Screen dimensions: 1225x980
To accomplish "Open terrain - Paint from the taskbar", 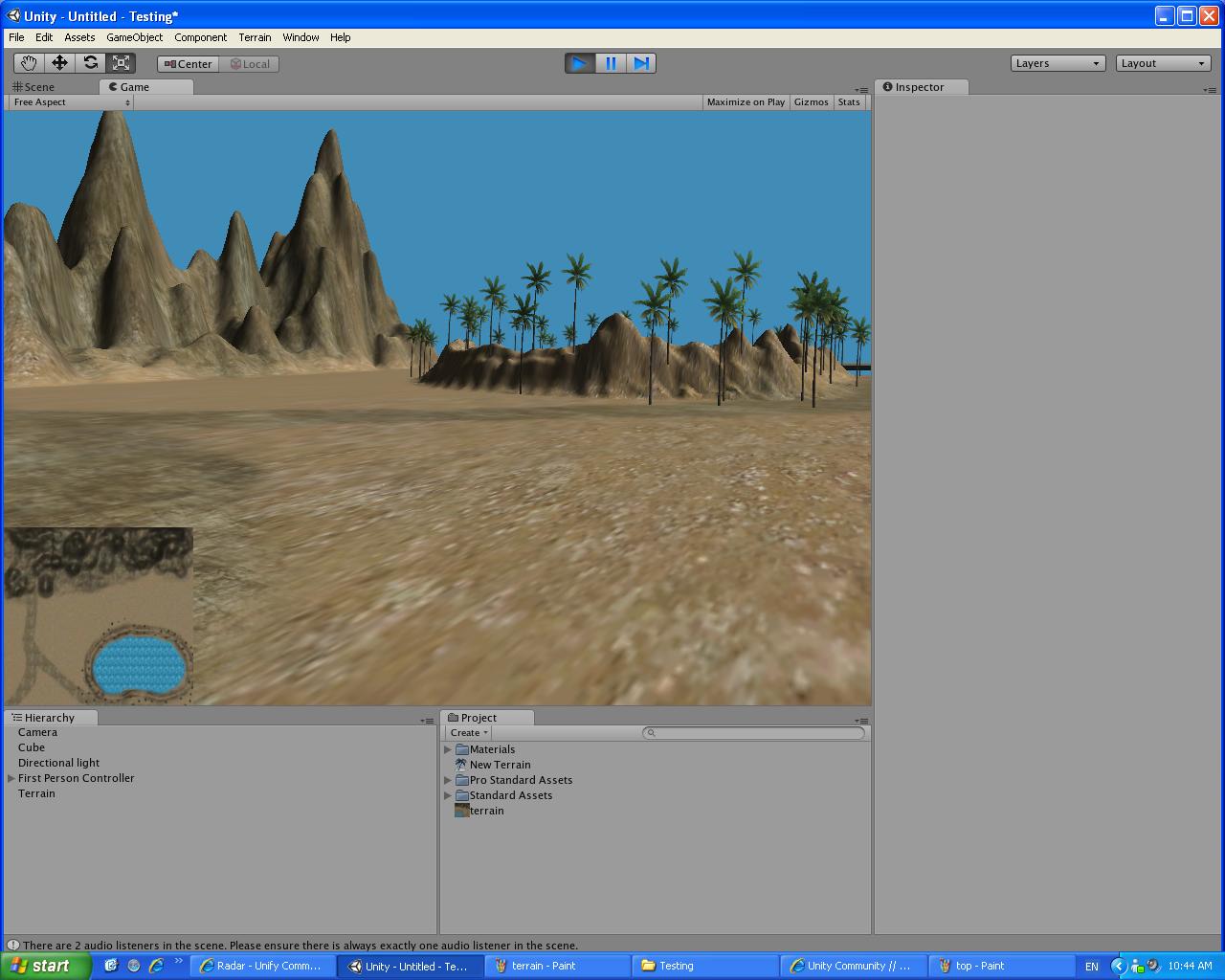I will [558, 966].
